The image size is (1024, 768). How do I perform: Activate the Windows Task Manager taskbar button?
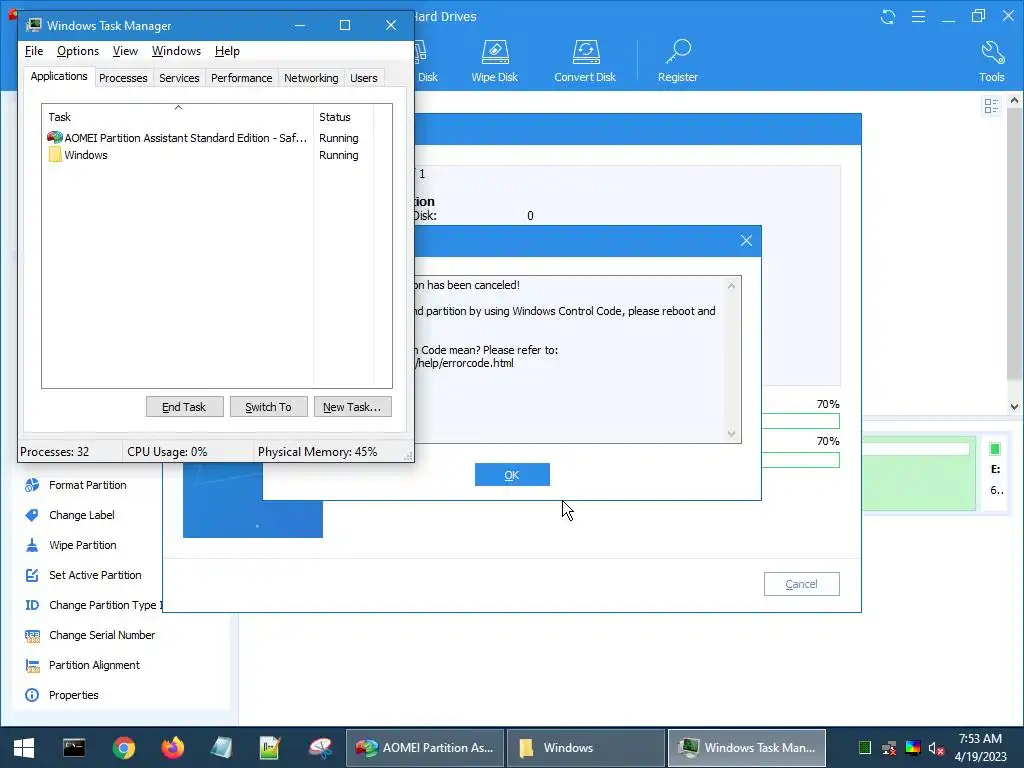(x=746, y=748)
